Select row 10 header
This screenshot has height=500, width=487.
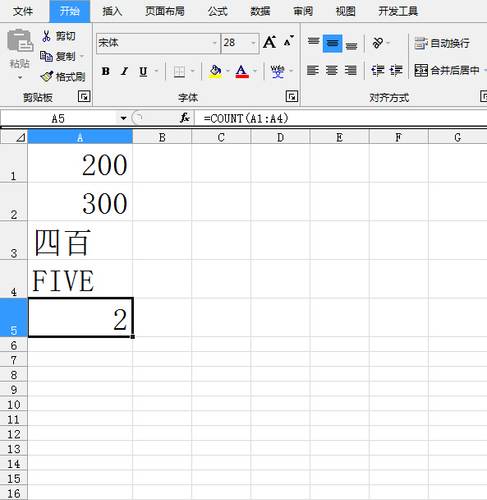click(14, 404)
